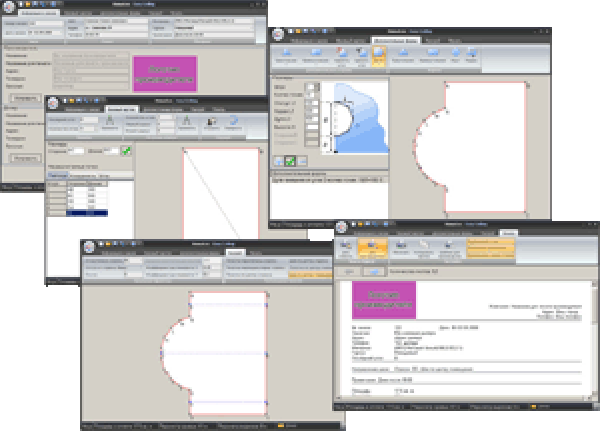
Task: Click the magenta logo image in the order form window
Action: [165, 74]
